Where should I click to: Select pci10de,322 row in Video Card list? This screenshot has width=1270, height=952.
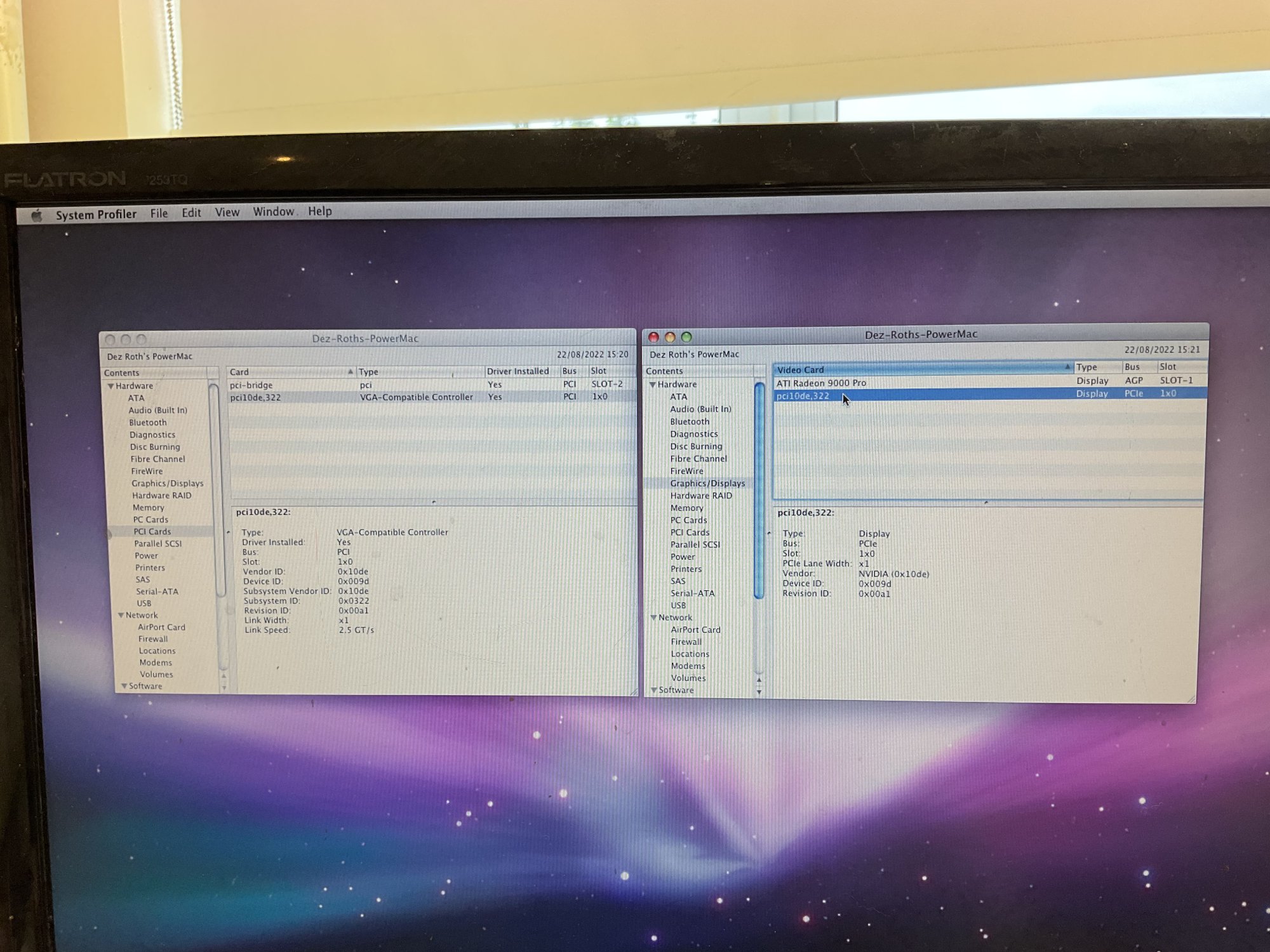(990, 394)
